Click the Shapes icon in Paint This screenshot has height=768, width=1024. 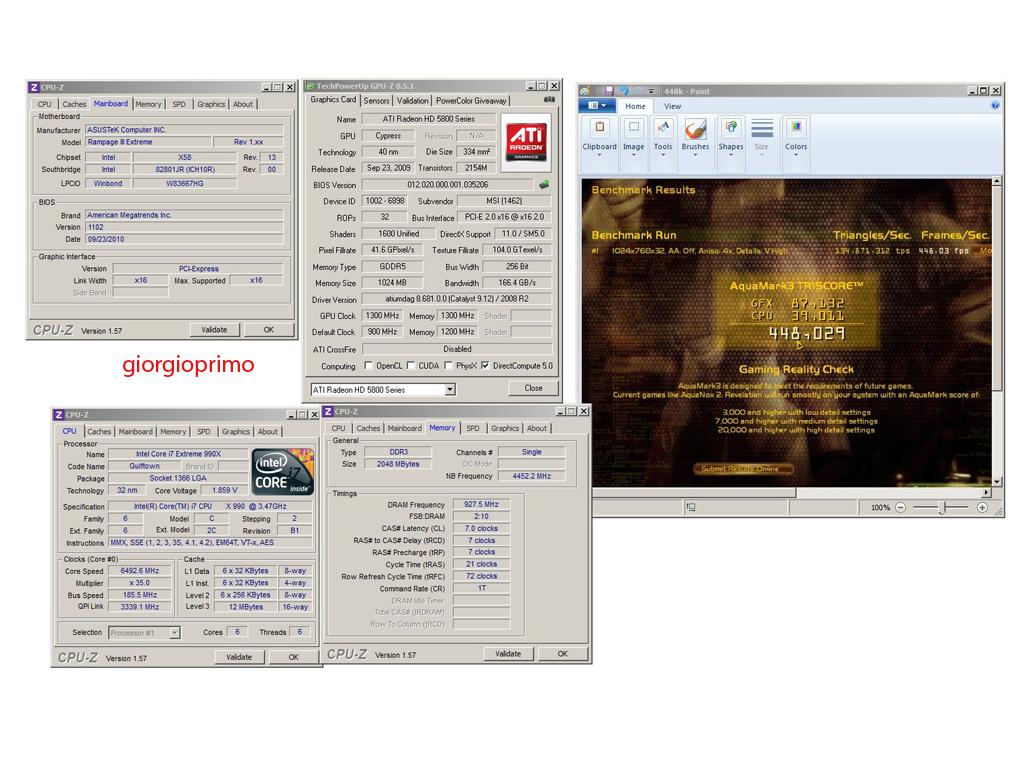click(731, 127)
